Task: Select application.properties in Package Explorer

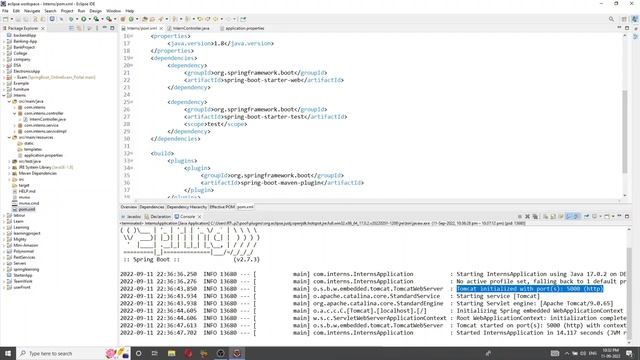Action: (43, 156)
